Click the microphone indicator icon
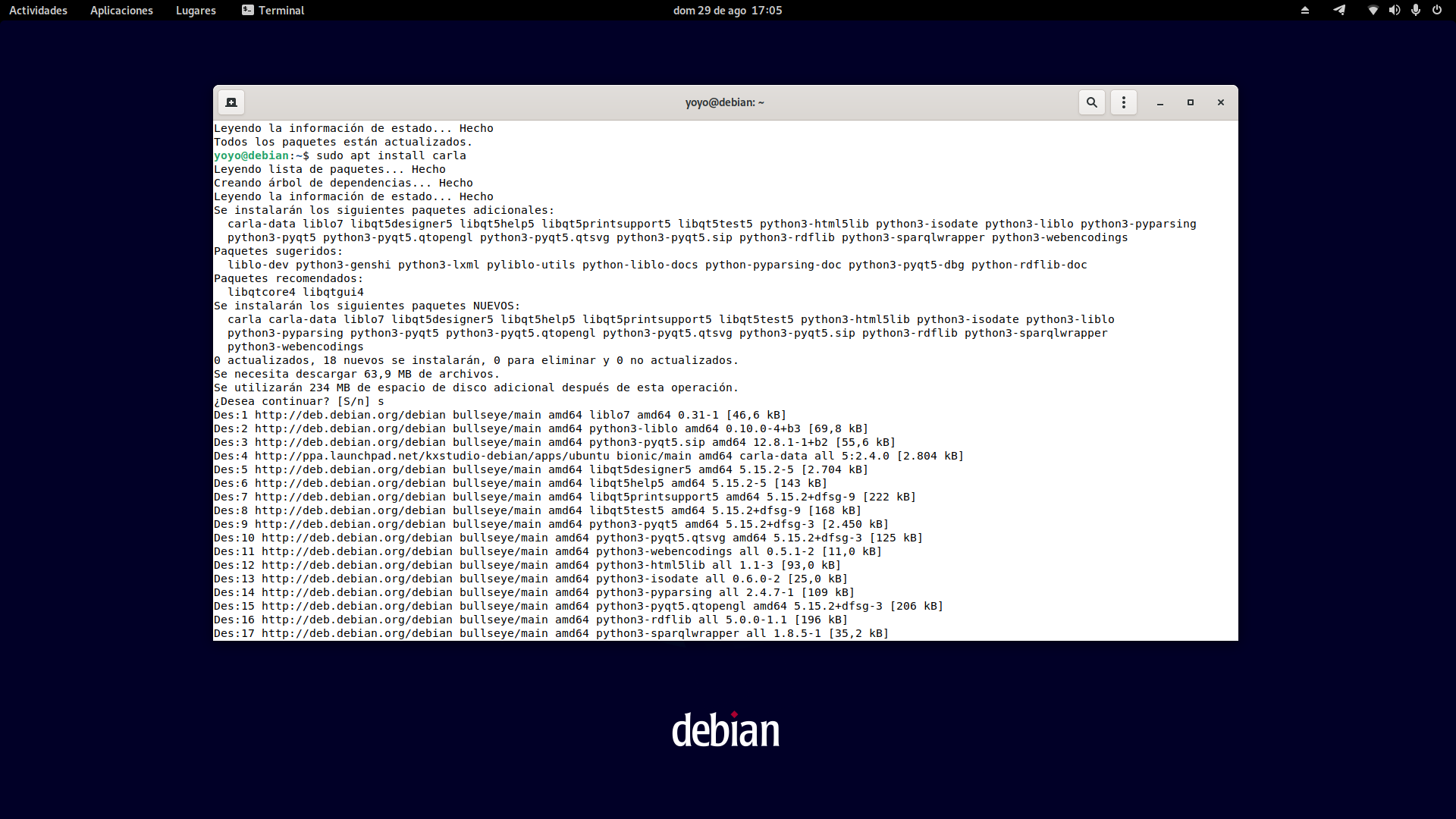This screenshot has height=819, width=1456. [1415, 11]
